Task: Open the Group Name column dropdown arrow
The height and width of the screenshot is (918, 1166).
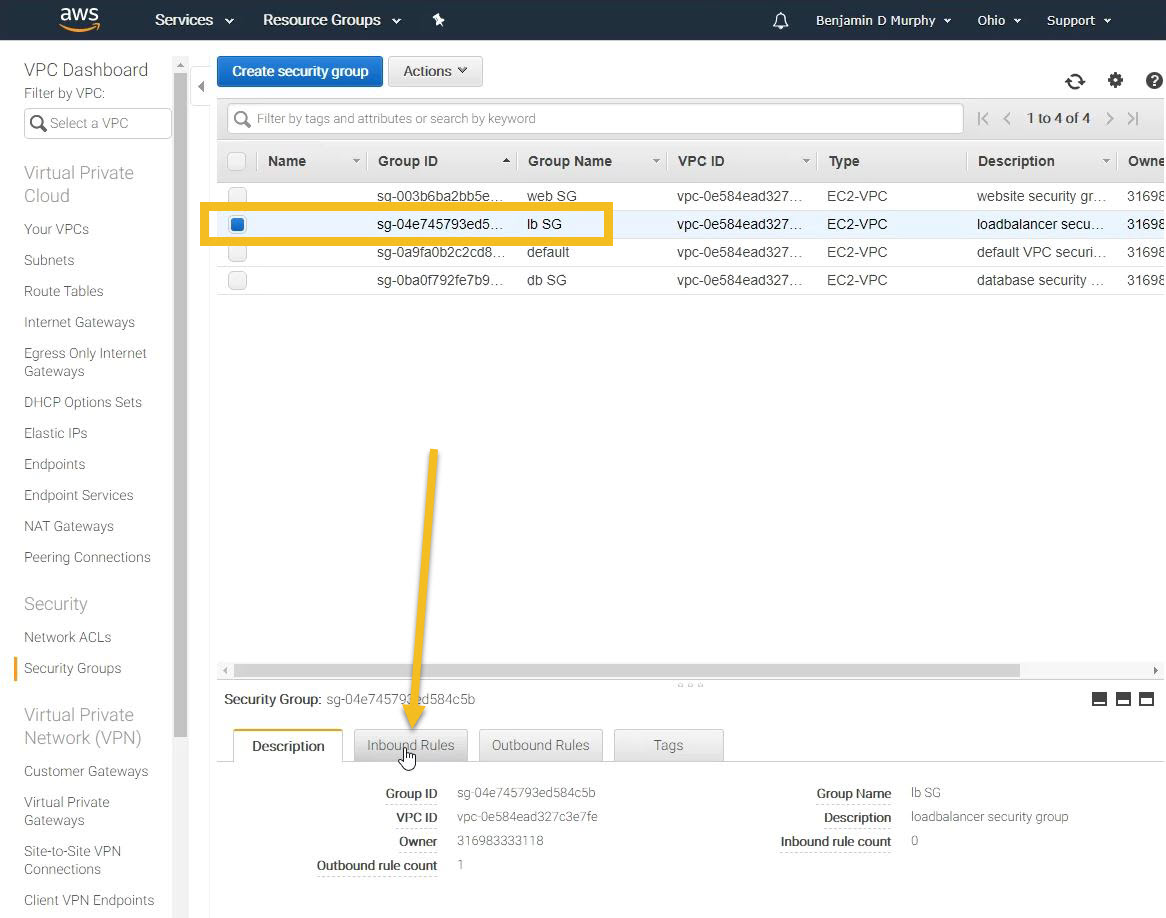Action: (x=656, y=161)
